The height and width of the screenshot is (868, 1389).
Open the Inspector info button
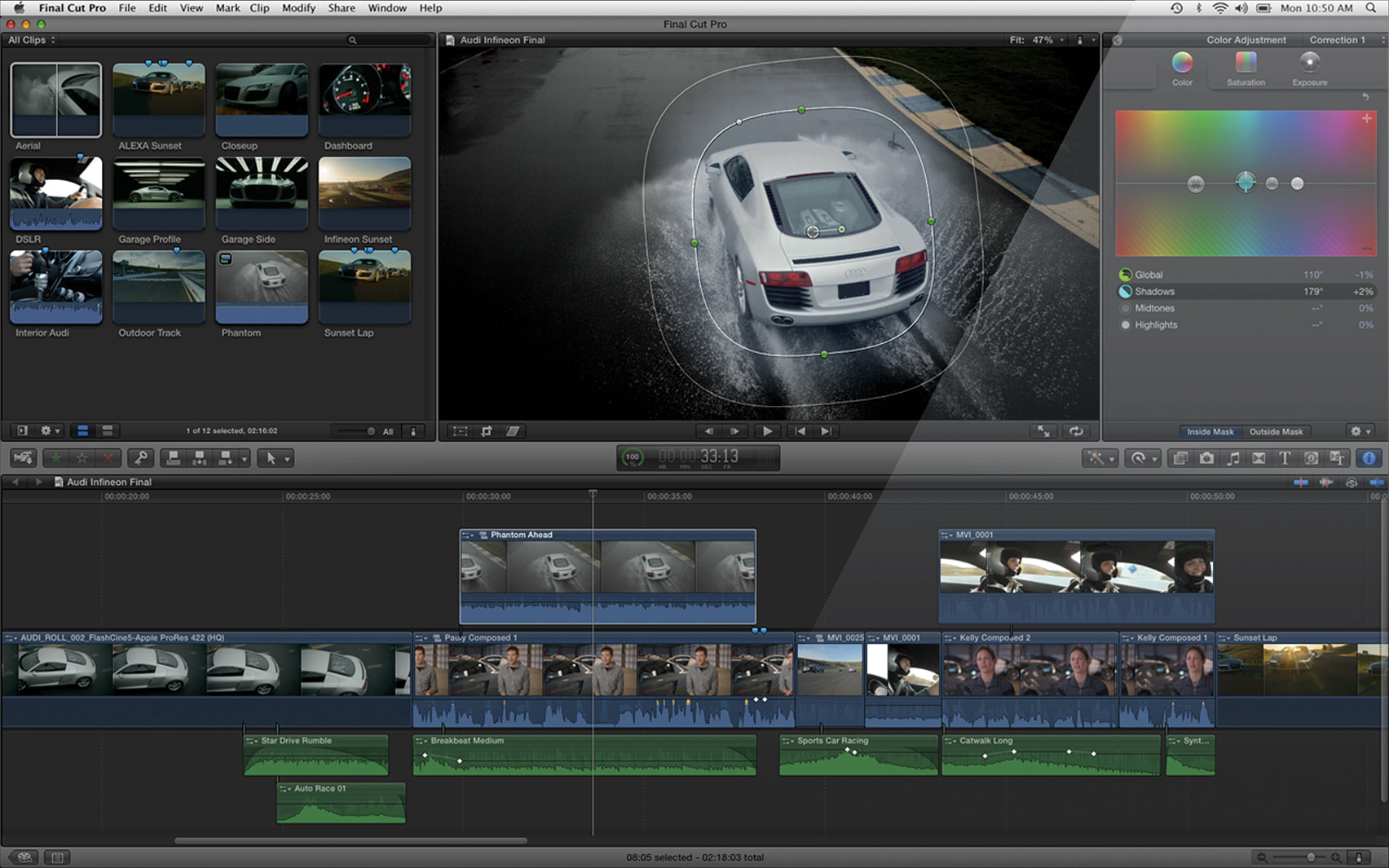click(x=1369, y=458)
